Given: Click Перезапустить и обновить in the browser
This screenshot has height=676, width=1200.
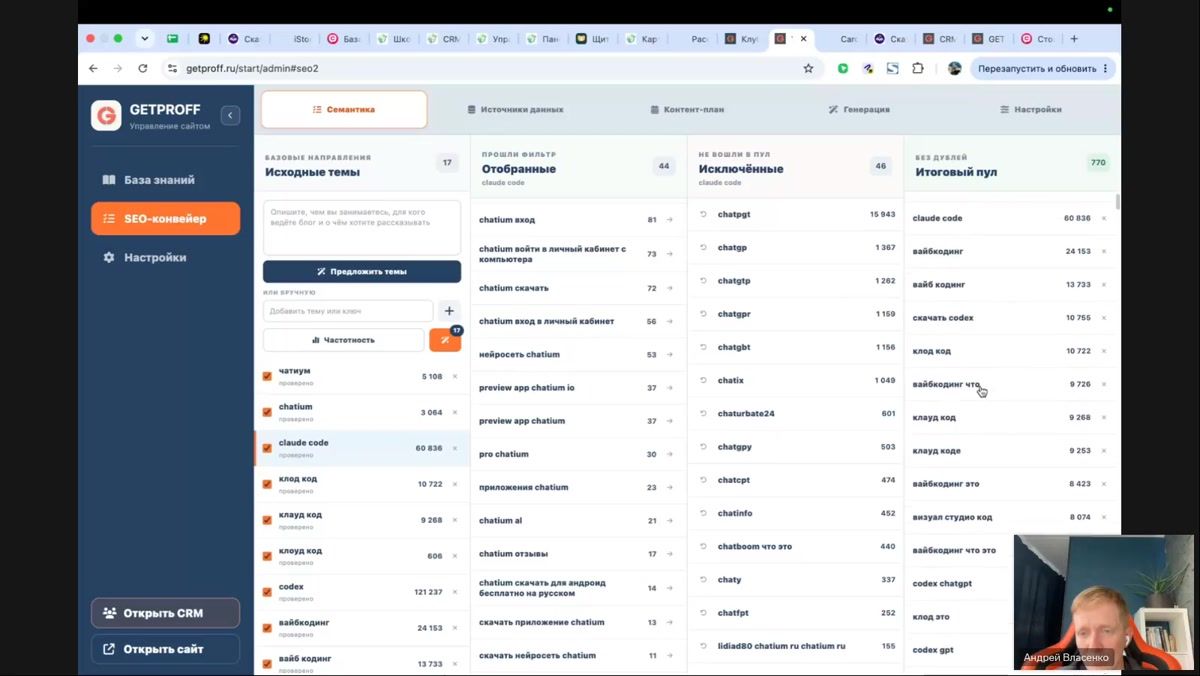Looking at the screenshot, I should (x=1043, y=68).
